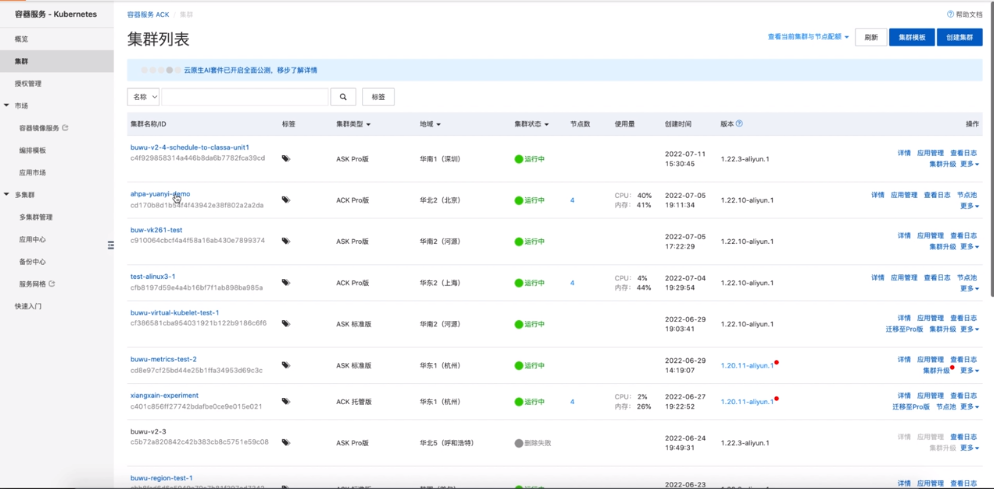The height and width of the screenshot is (489, 994).
Task: Click the sidebar collapse handle icon
Action: click(111, 245)
